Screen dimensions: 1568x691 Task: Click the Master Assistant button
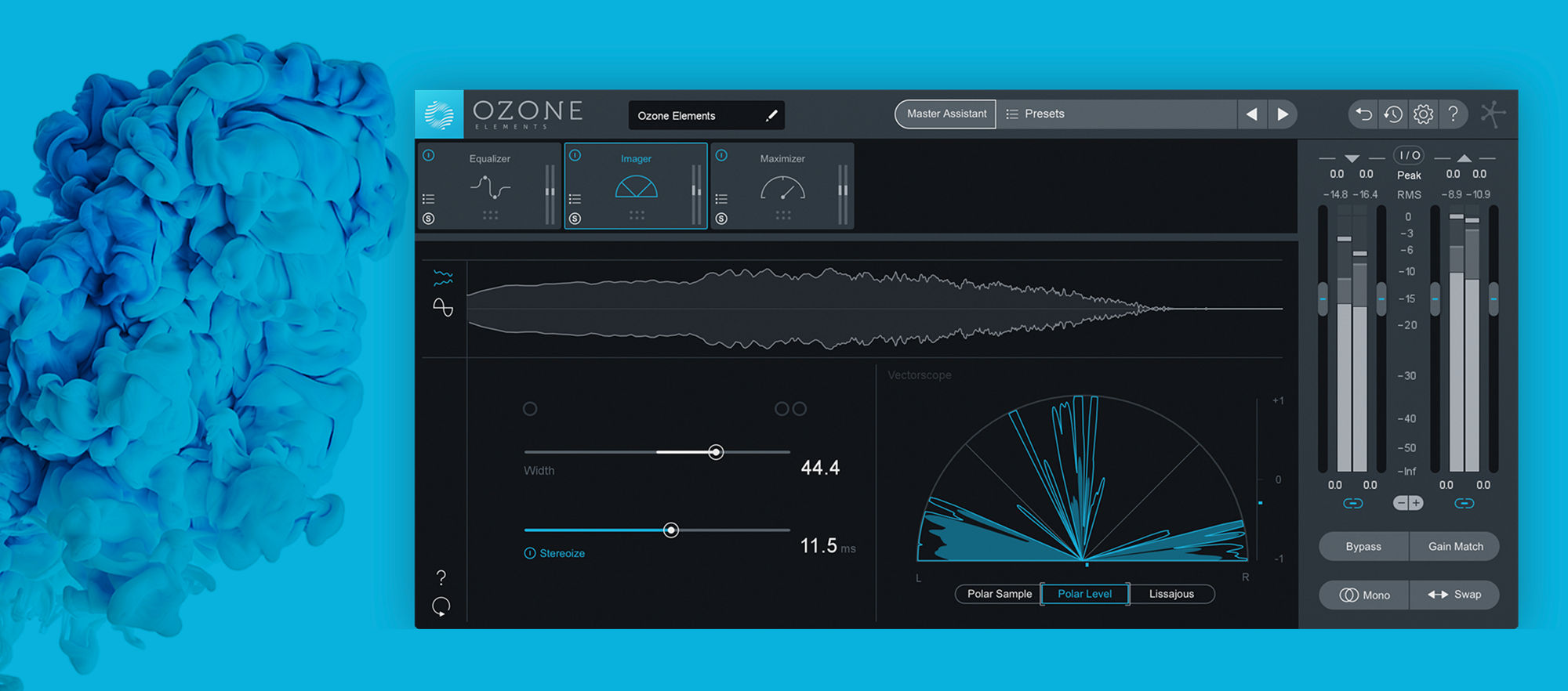(x=946, y=114)
